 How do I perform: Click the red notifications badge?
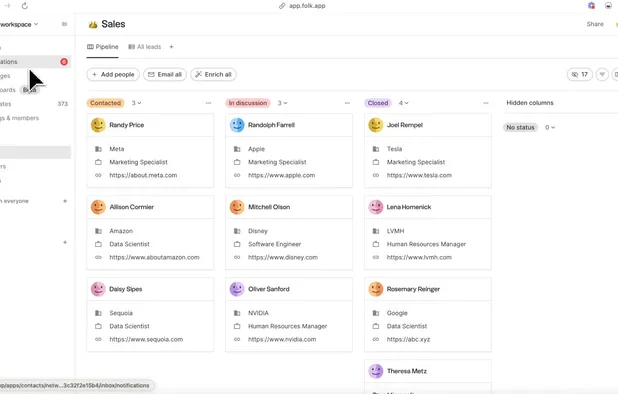coord(64,61)
